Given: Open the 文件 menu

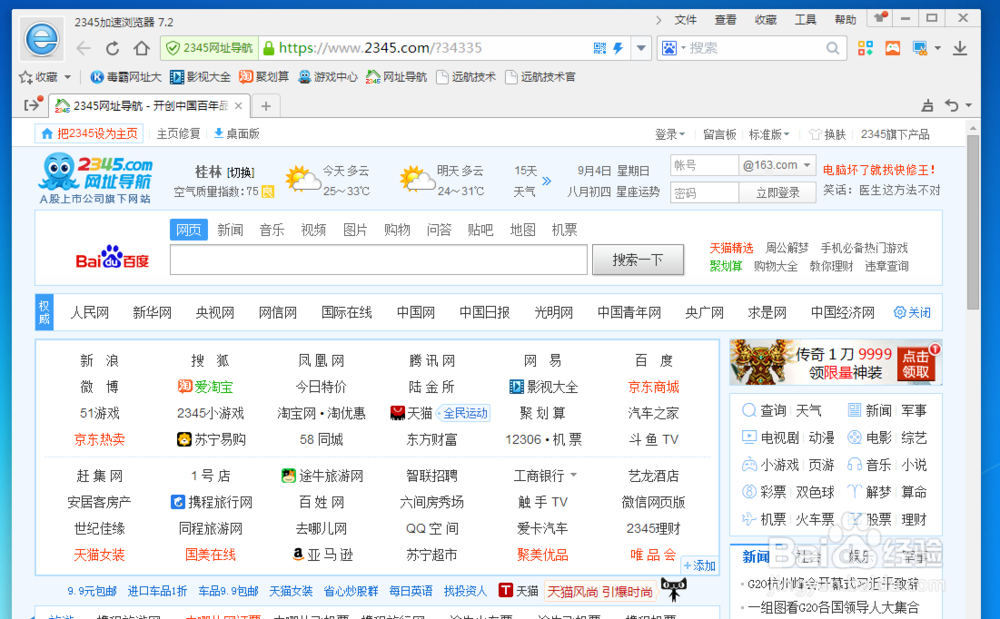Looking at the screenshot, I should [686, 20].
